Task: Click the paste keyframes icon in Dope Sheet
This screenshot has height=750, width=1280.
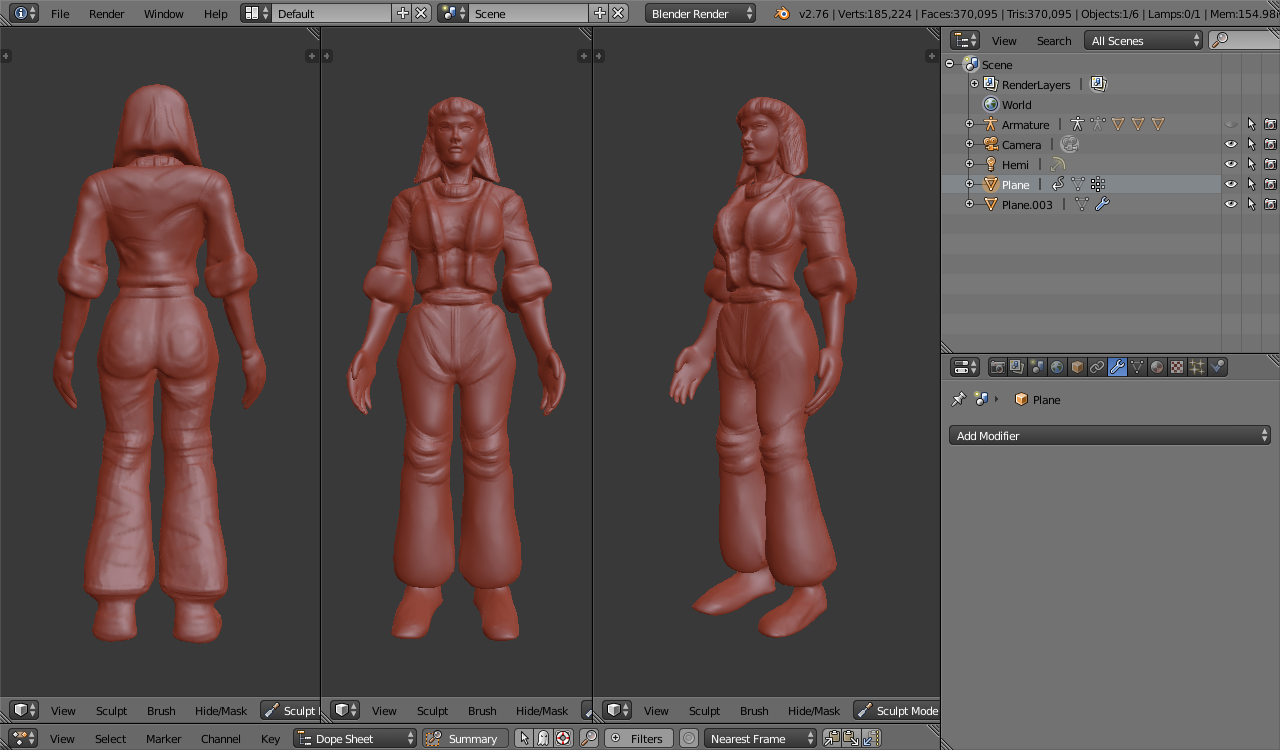Action: coord(851,738)
